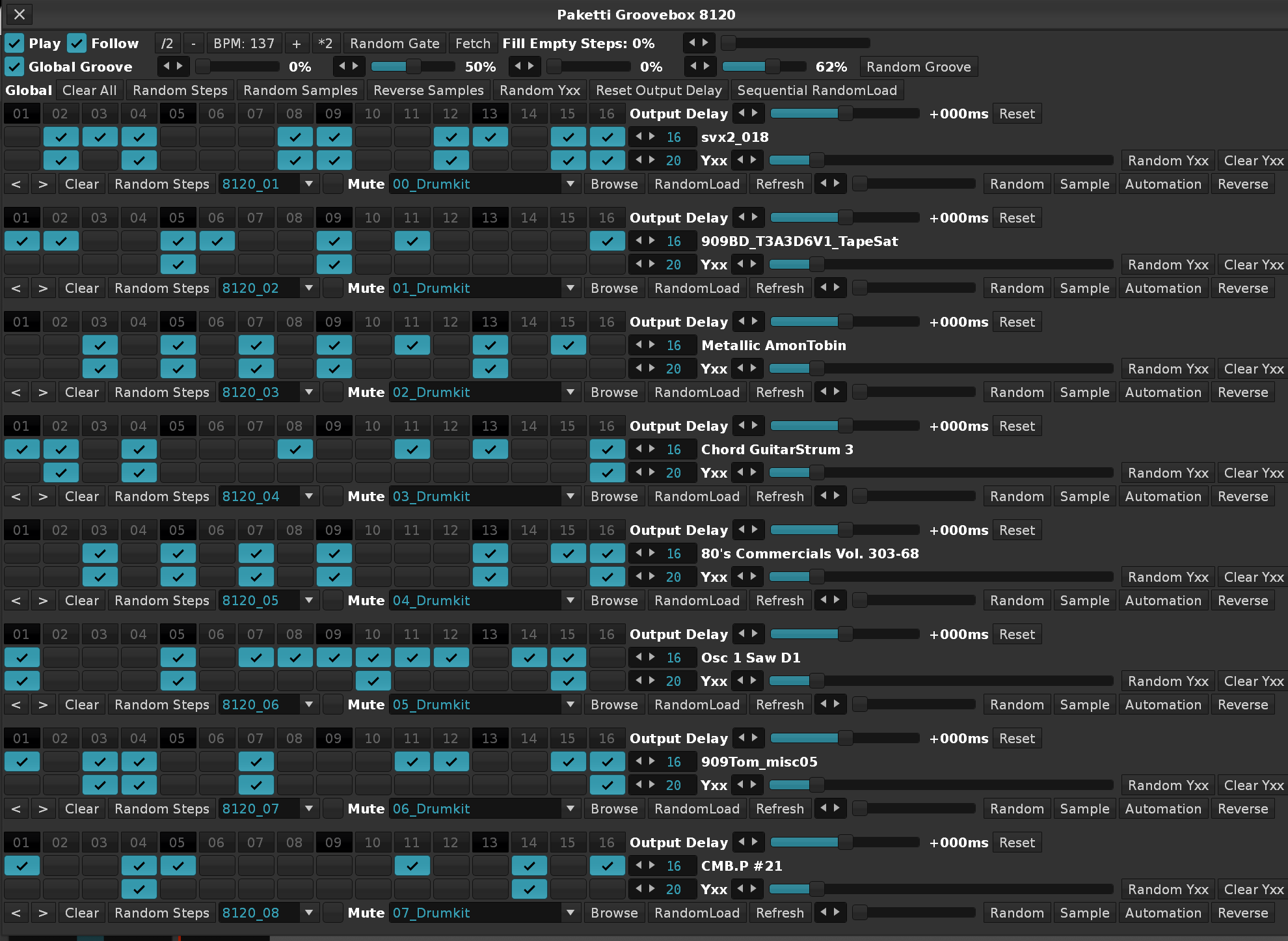1288x941 pixels.
Task: Uncheck the Global Groove checkbox
Action: tap(14, 67)
